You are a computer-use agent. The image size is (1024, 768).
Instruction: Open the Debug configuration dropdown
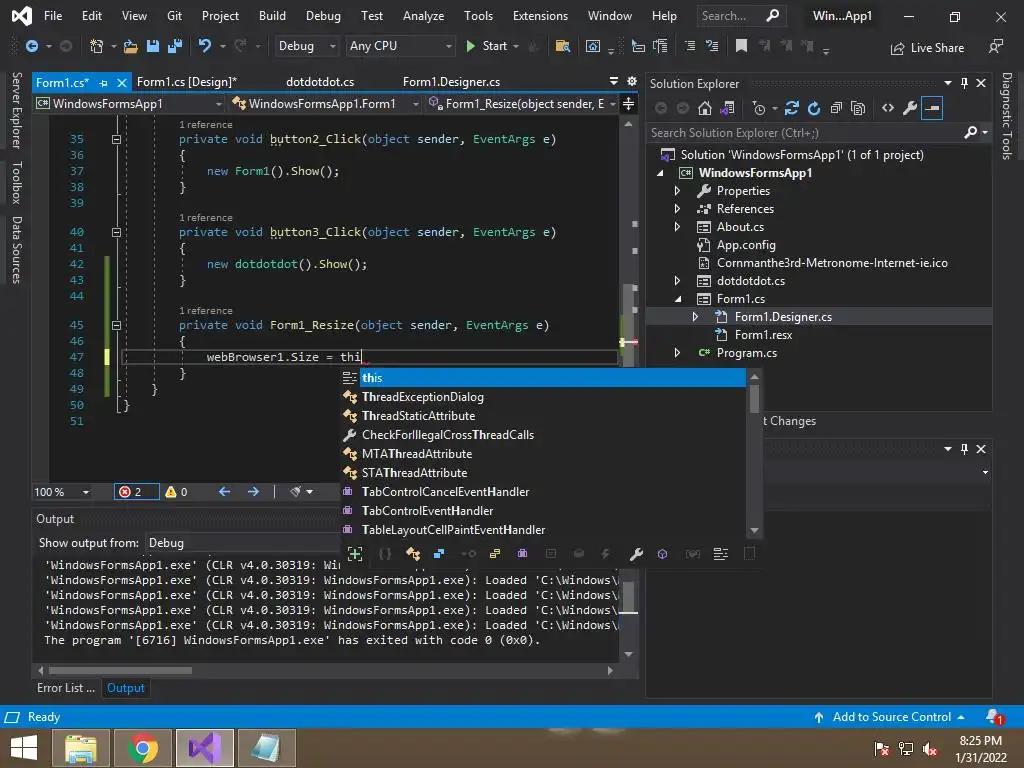click(307, 46)
